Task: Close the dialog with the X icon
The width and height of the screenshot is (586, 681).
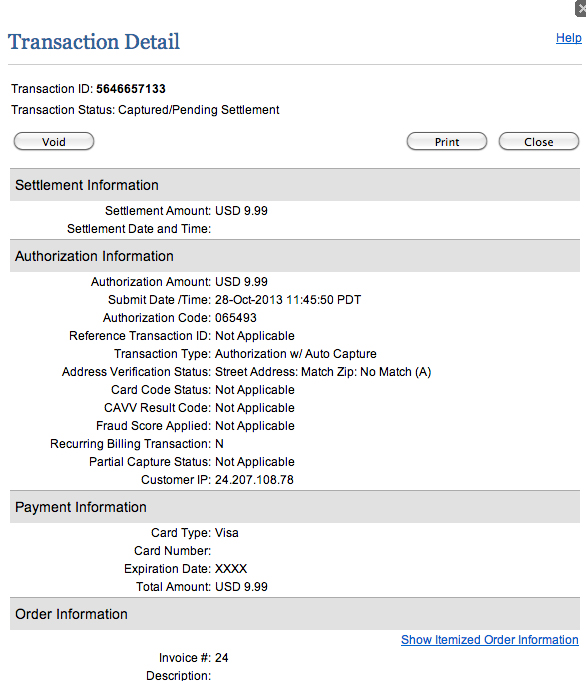Action: tap(581, 9)
